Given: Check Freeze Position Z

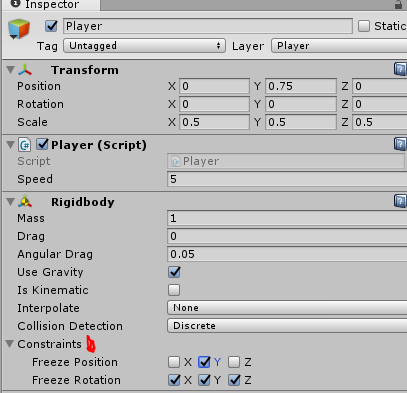Looking at the screenshot, I should click(x=234, y=362).
